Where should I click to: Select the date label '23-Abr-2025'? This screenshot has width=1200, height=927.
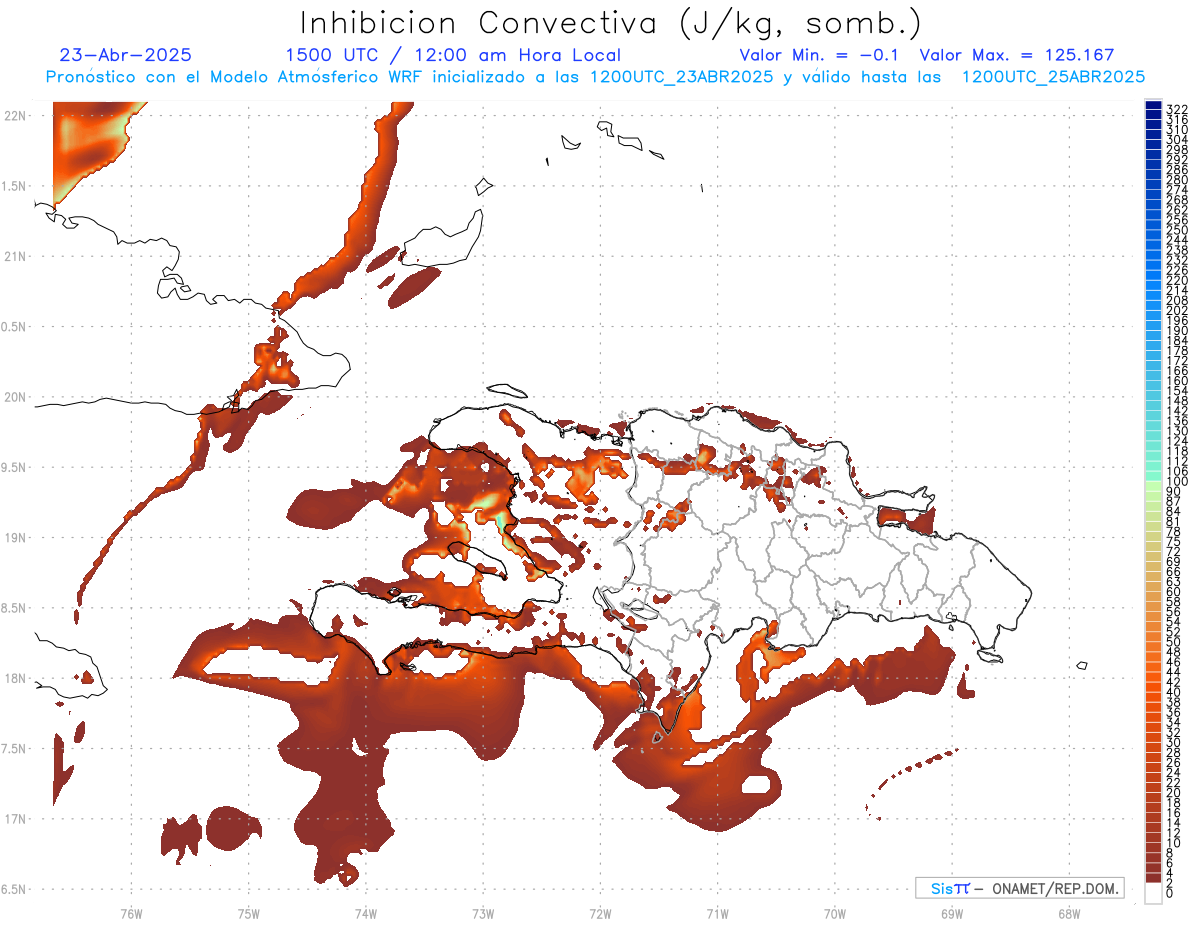tap(126, 55)
